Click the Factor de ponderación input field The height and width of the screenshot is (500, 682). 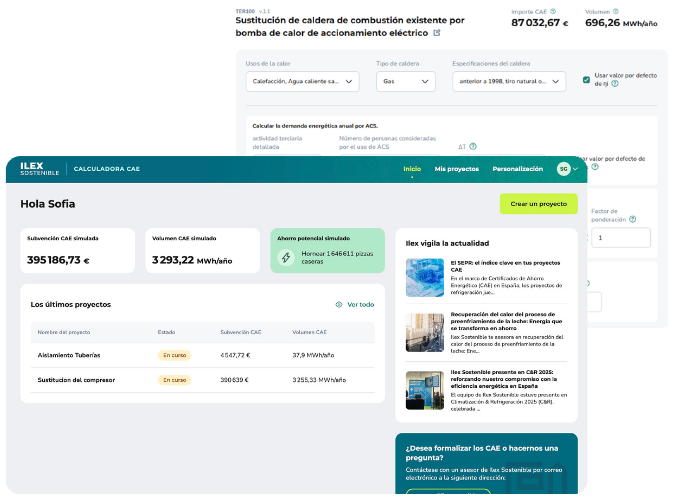(x=620, y=238)
